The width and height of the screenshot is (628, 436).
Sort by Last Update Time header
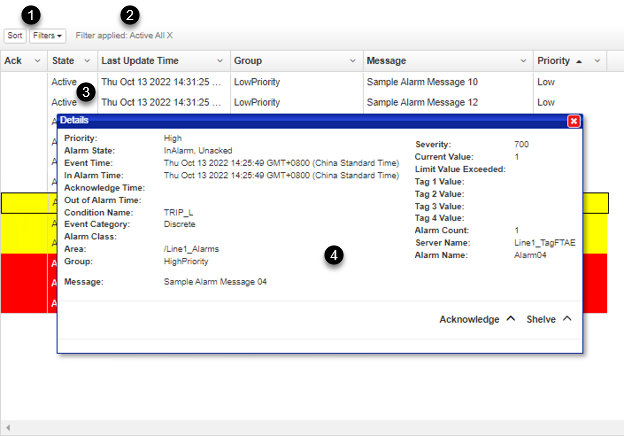(140, 61)
